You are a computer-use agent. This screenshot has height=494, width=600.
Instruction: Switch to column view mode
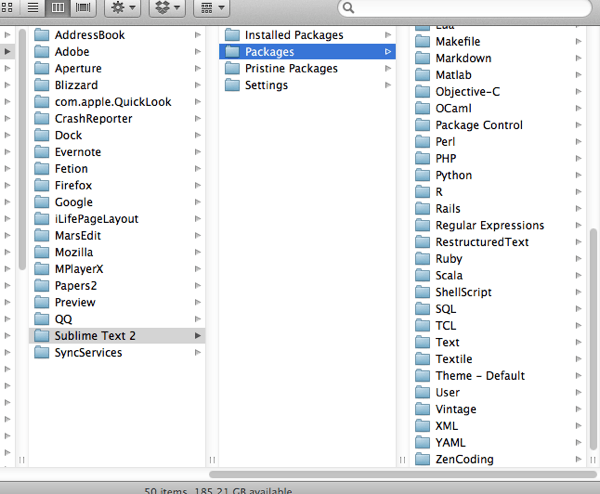(x=58, y=7)
